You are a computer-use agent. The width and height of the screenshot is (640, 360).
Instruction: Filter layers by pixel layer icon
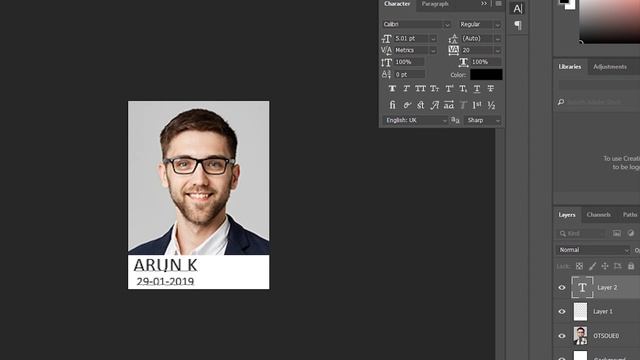click(617, 233)
